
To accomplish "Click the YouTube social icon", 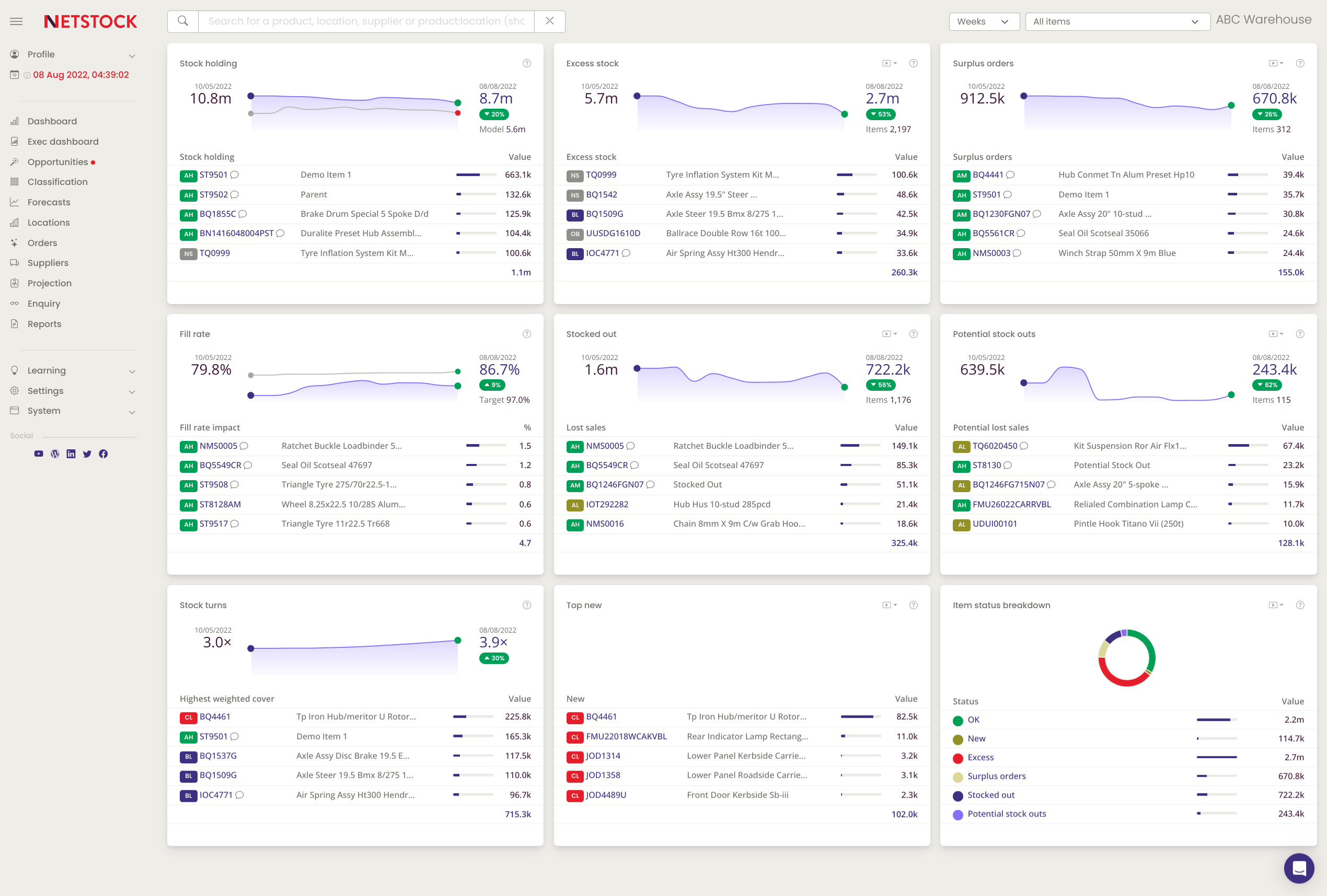I will pos(39,453).
